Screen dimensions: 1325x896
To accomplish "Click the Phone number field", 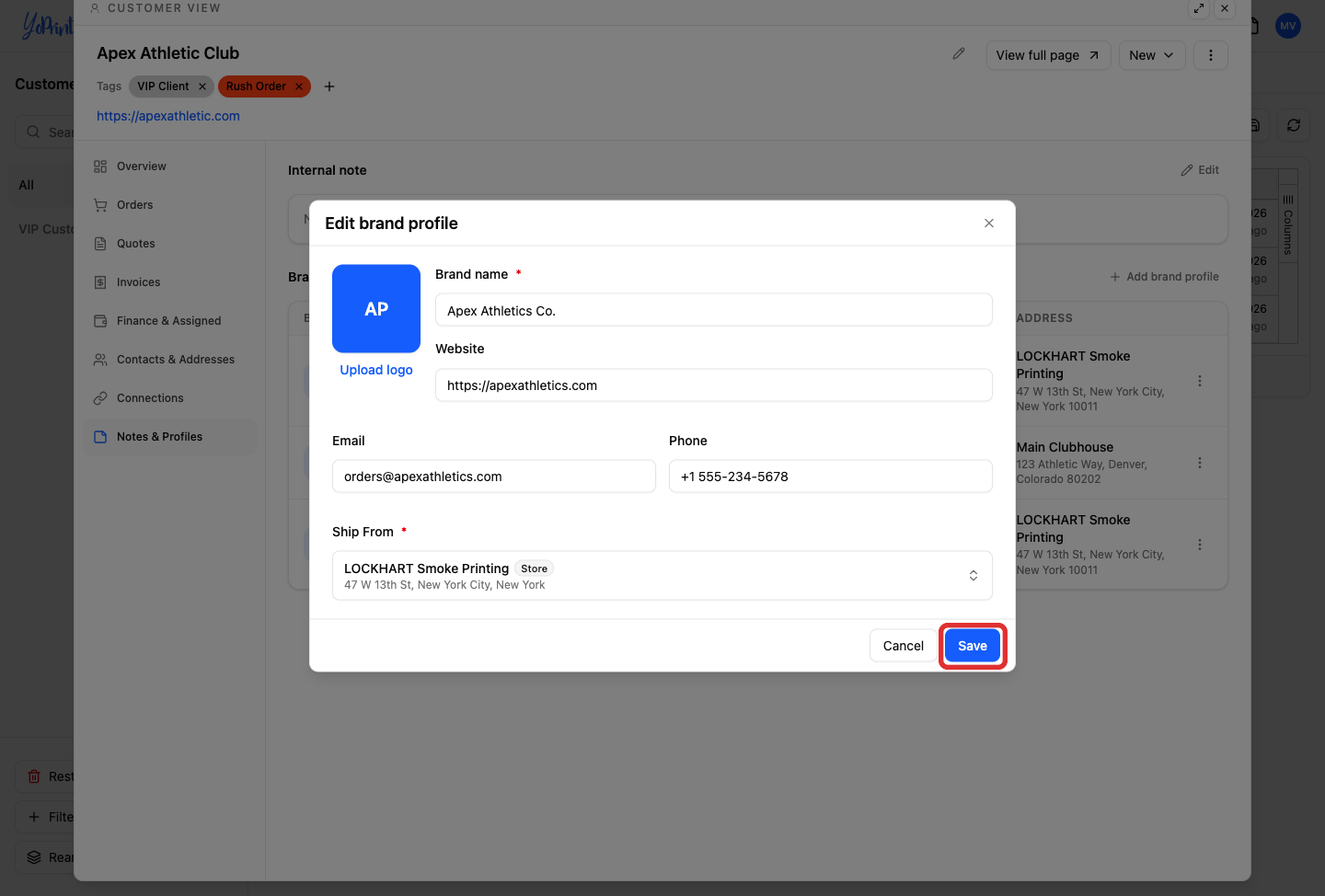I will point(831,477).
